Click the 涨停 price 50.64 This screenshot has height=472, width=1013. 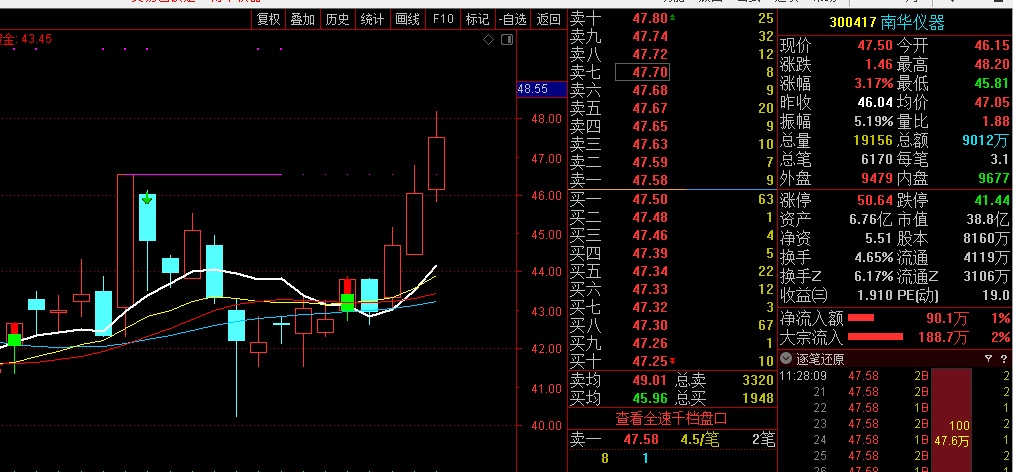point(875,199)
